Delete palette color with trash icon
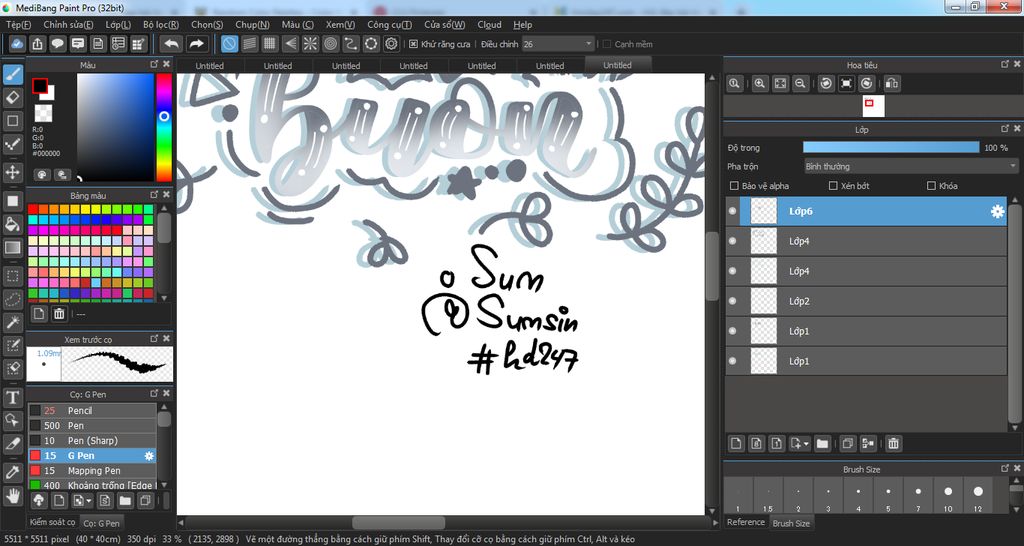The image size is (1024, 546). point(59,313)
